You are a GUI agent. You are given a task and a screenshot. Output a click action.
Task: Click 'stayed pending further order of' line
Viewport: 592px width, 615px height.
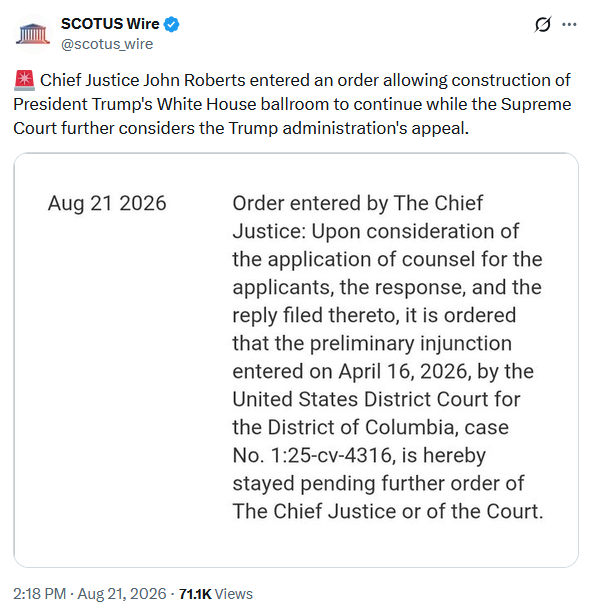378,484
